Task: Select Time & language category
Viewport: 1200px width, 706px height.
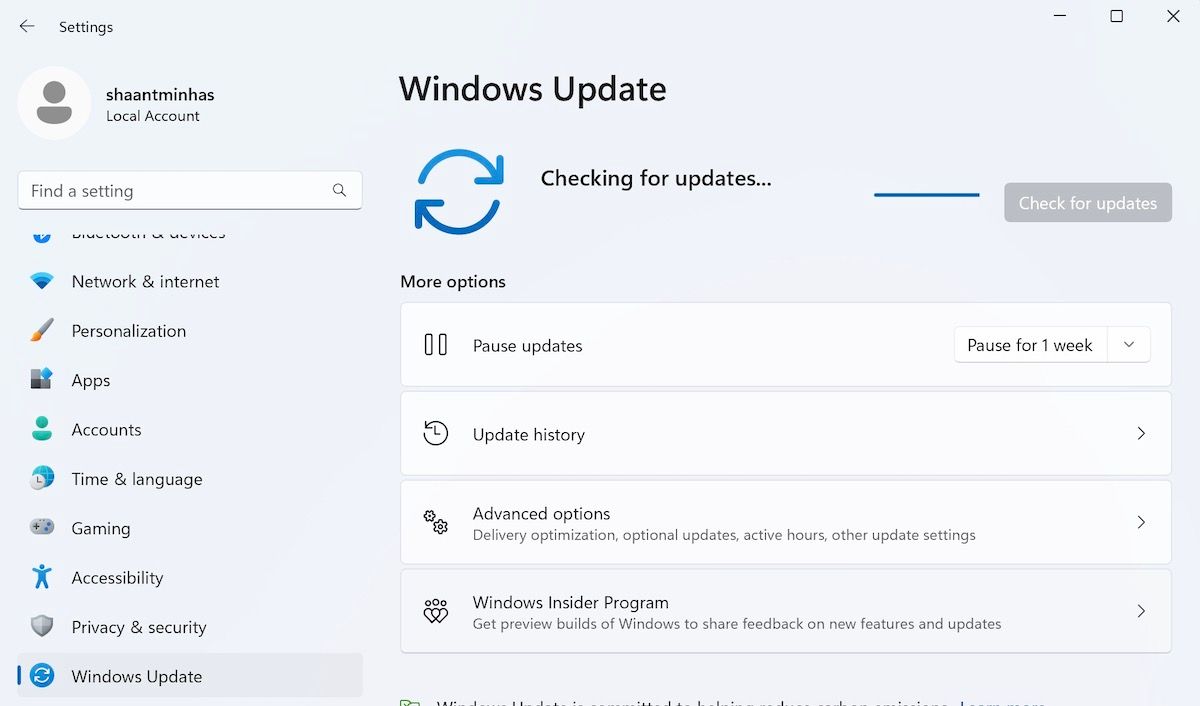Action: point(190,479)
